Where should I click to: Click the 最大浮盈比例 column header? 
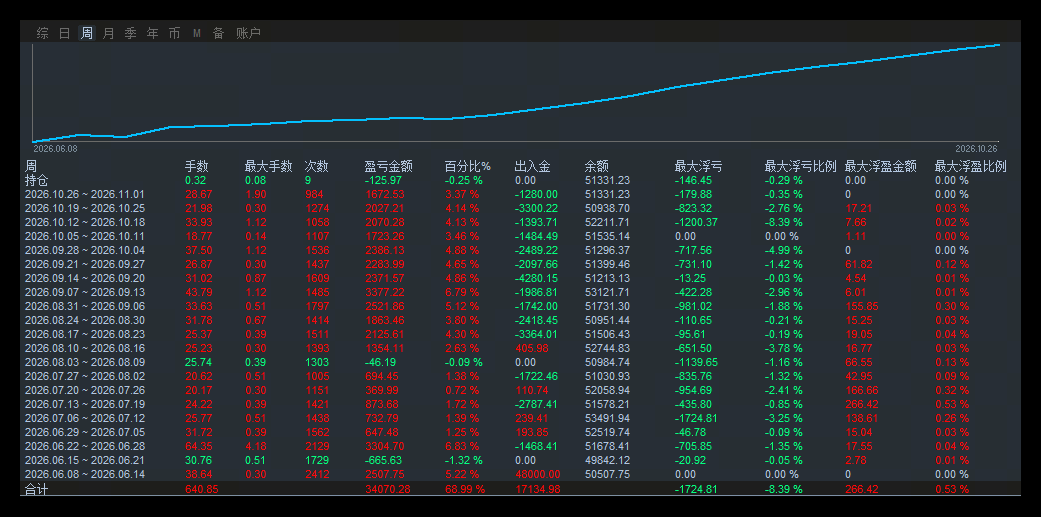tap(971, 167)
